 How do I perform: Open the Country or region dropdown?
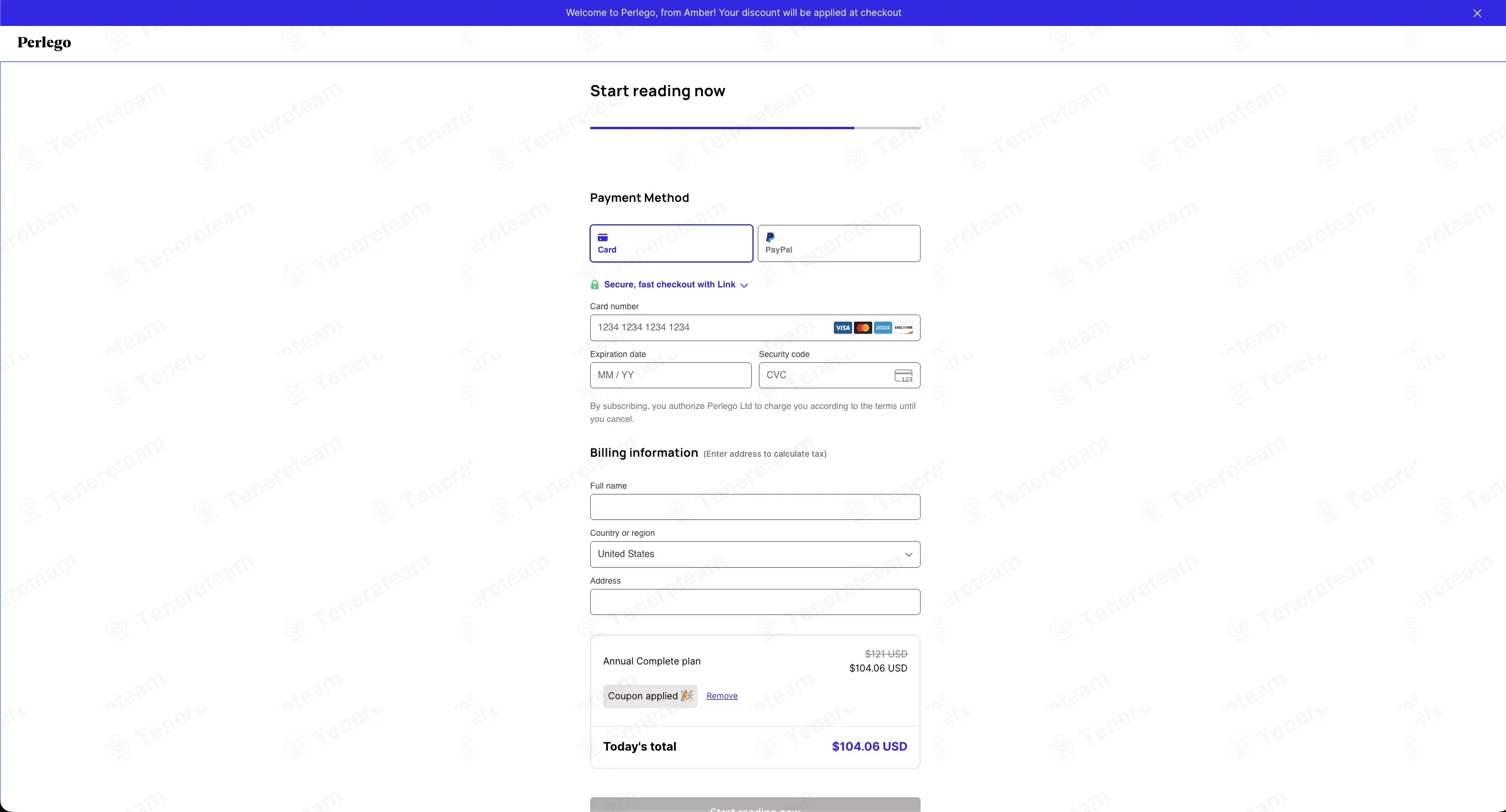755,554
